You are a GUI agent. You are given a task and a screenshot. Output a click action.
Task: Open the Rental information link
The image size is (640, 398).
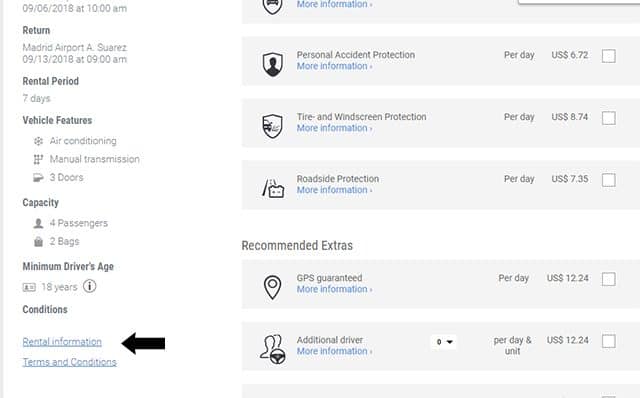click(62, 342)
